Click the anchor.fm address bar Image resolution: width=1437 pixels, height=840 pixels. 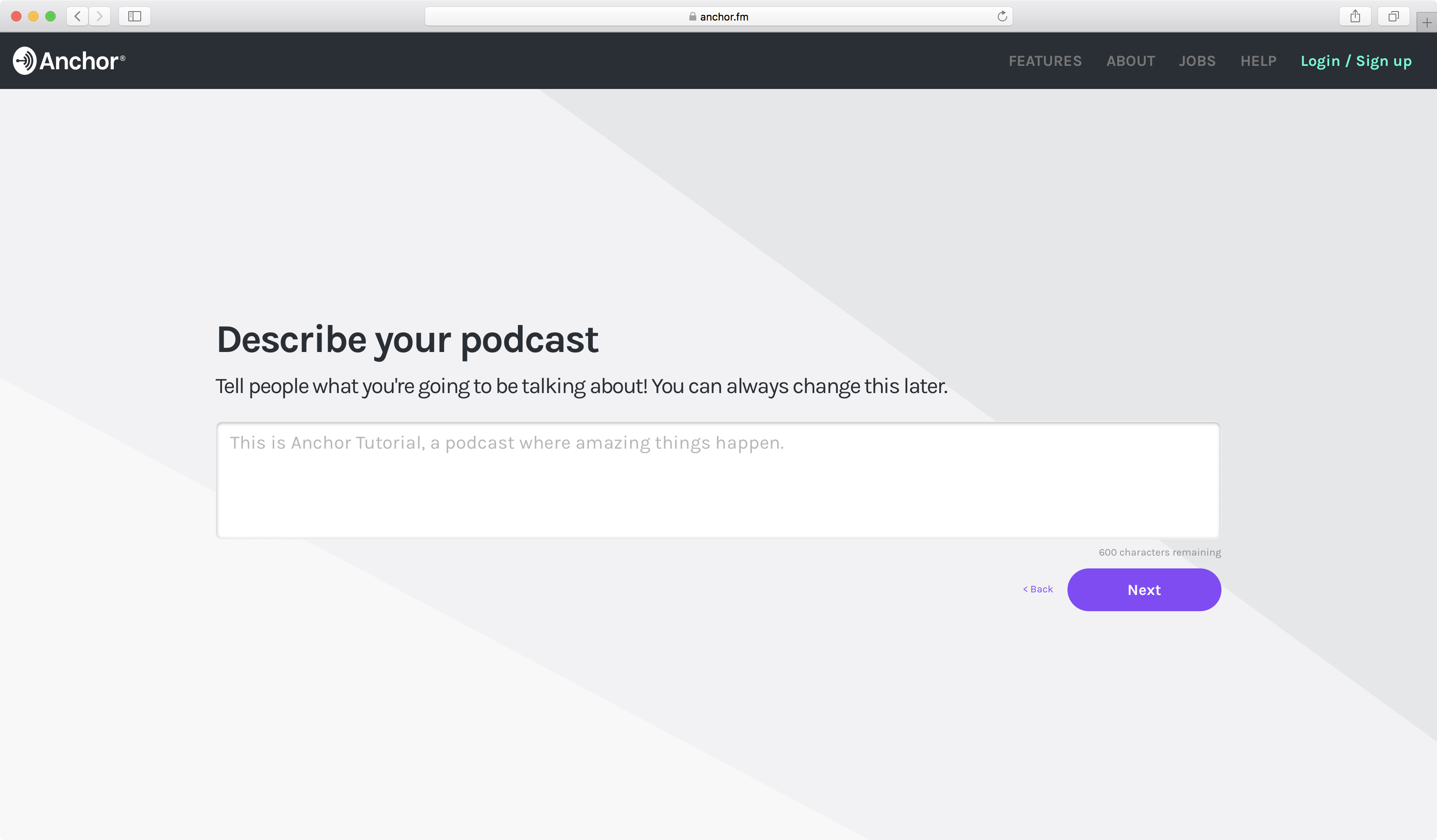798,17
